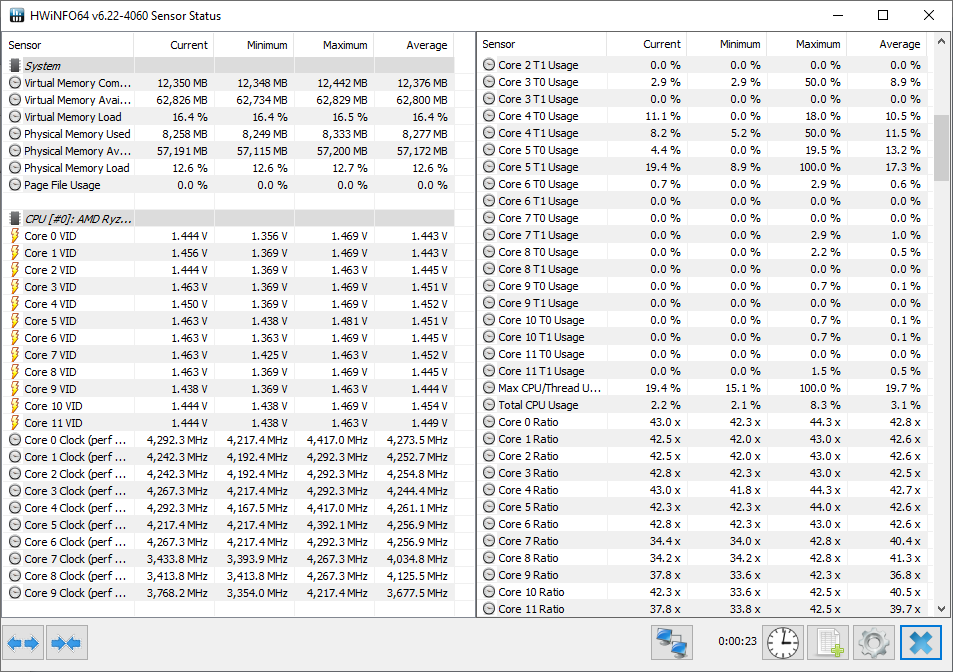Select the CPU [#0]: AMD Ryz... group header

pos(231,218)
